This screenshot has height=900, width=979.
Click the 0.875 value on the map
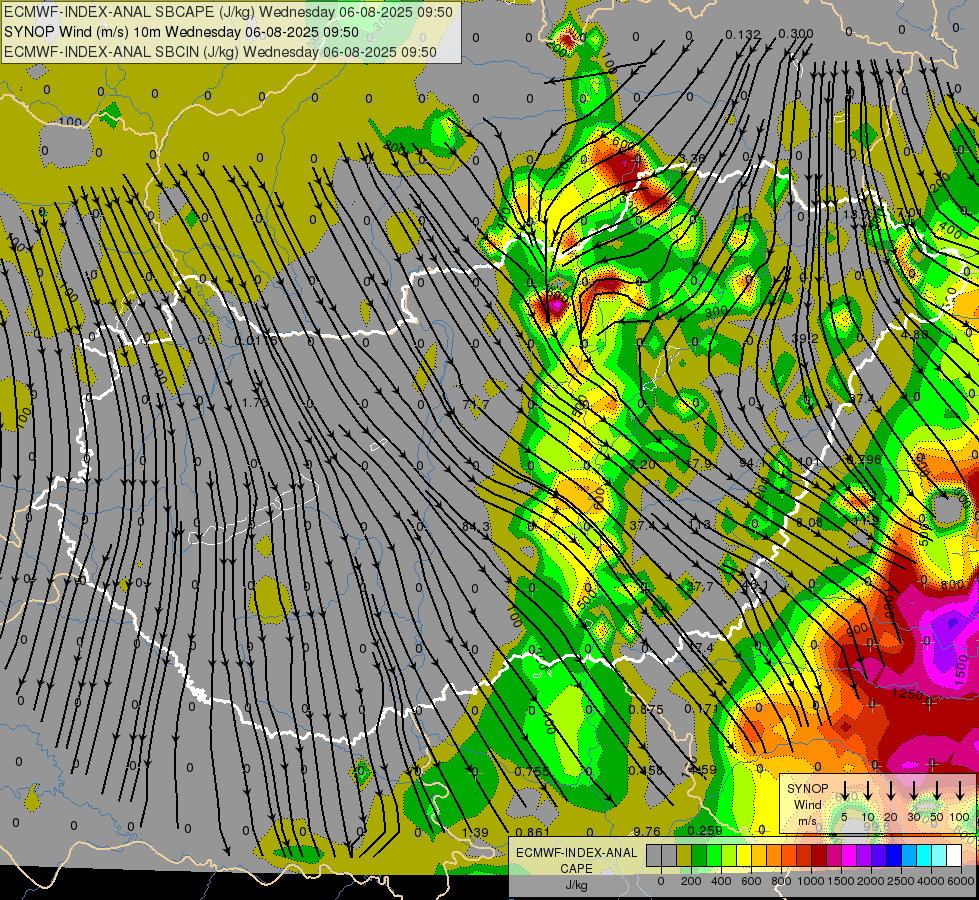(646, 710)
